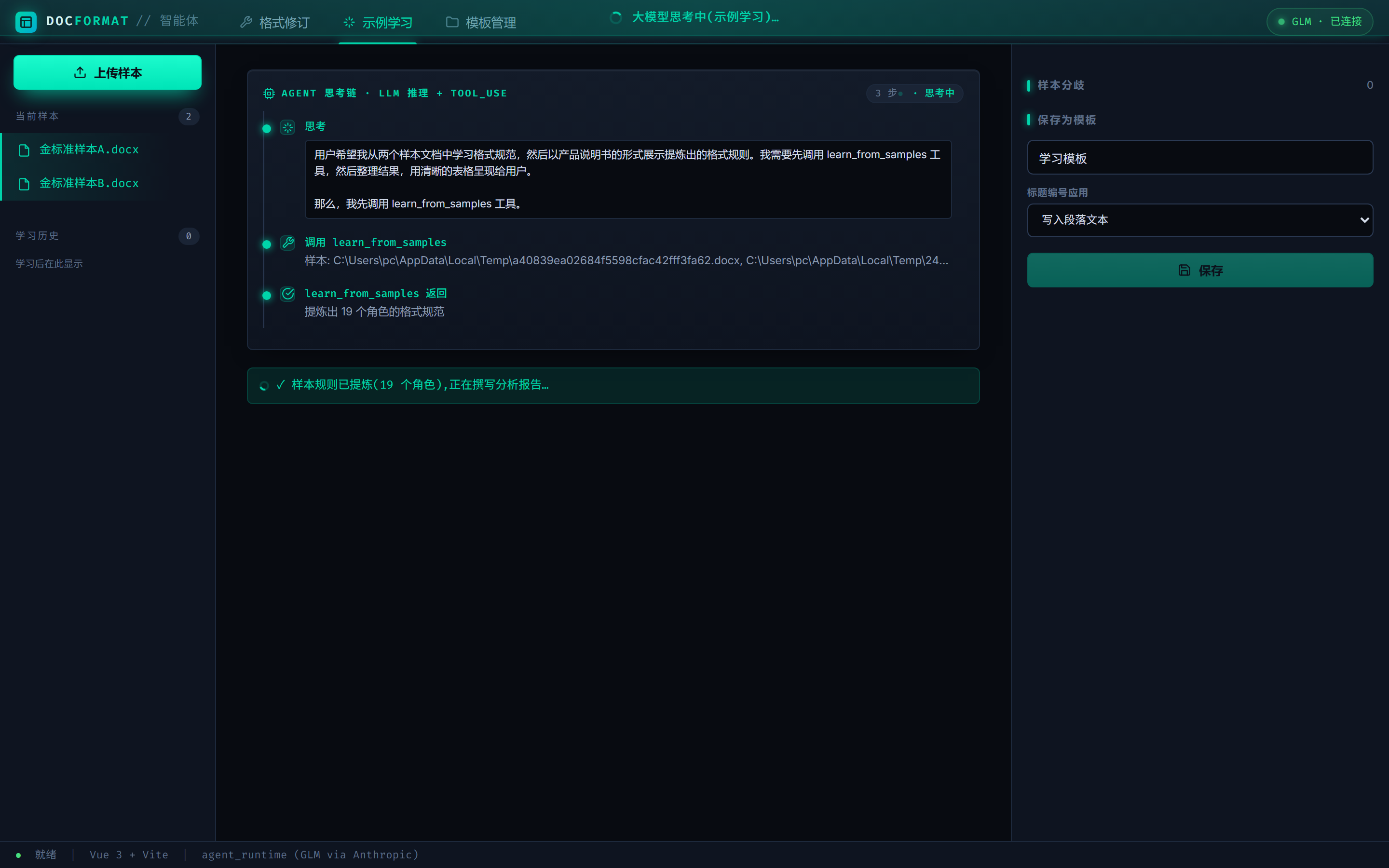This screenshot has width=1389, height=868.
Task: Open the 模板管理 tab
Action: 481,22
